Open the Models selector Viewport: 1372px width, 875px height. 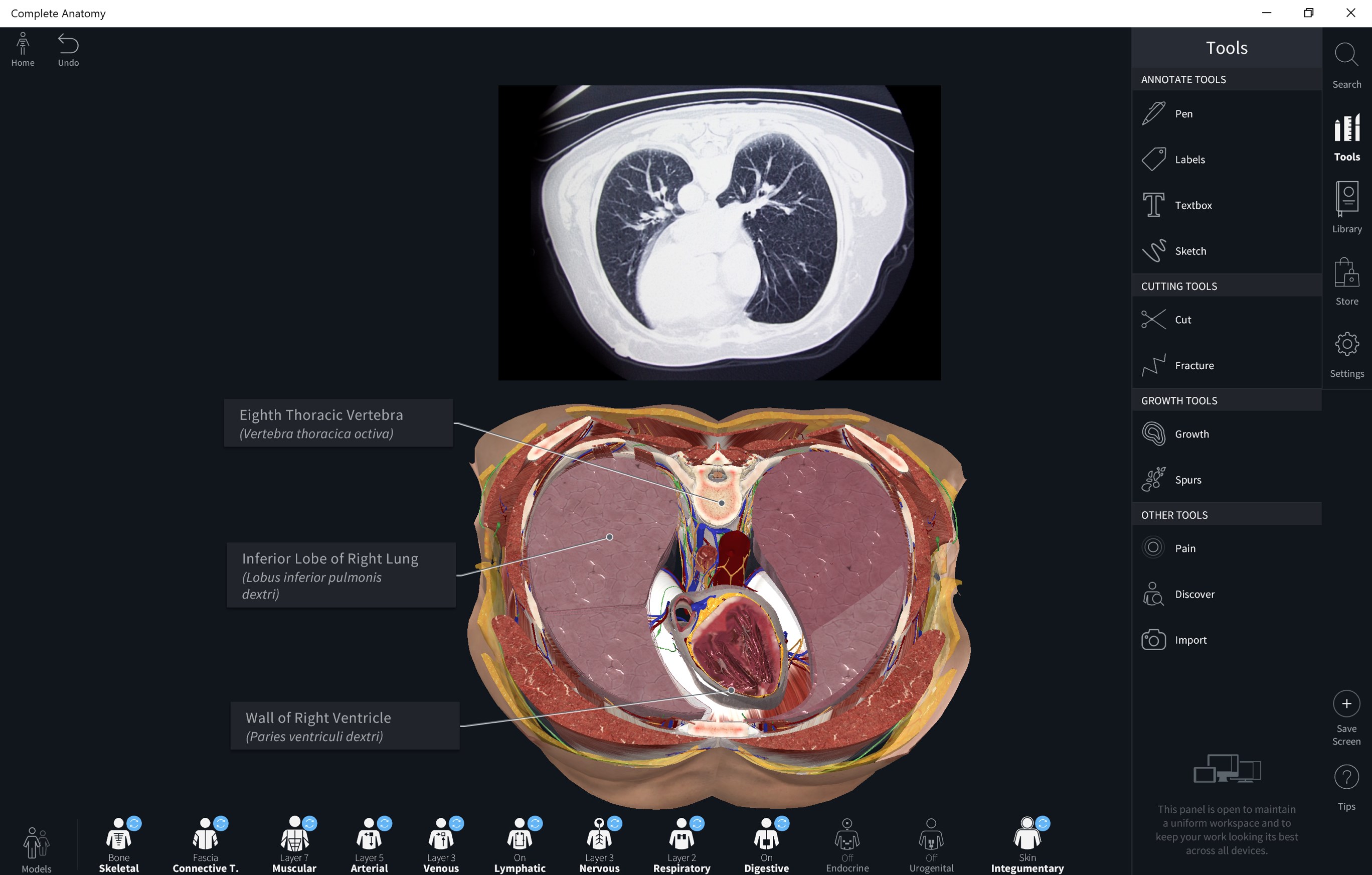(37, 849)
